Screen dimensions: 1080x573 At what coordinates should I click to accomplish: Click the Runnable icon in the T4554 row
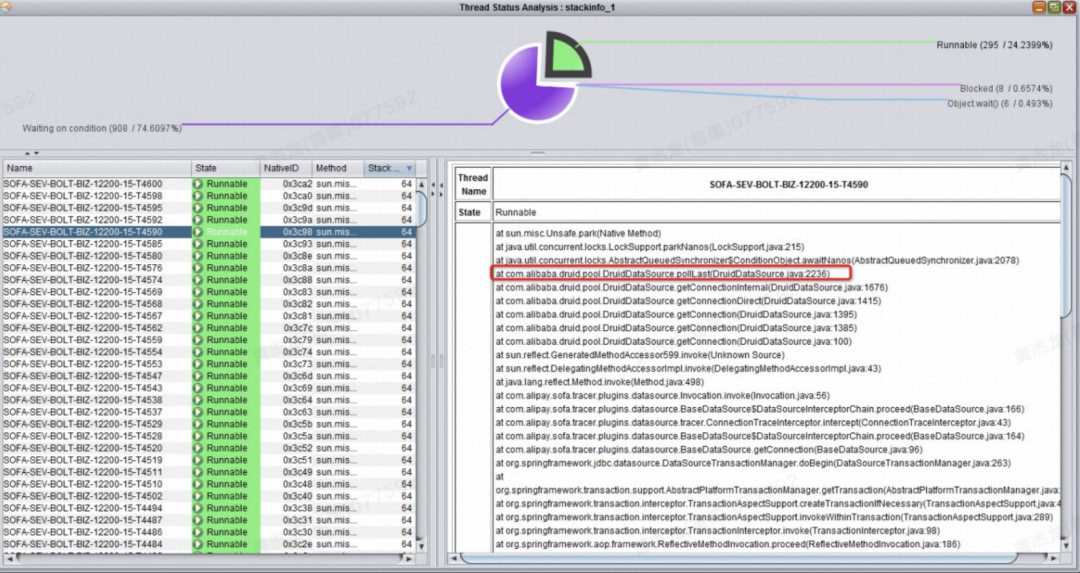pyautogui.click(x=198, y=352)
